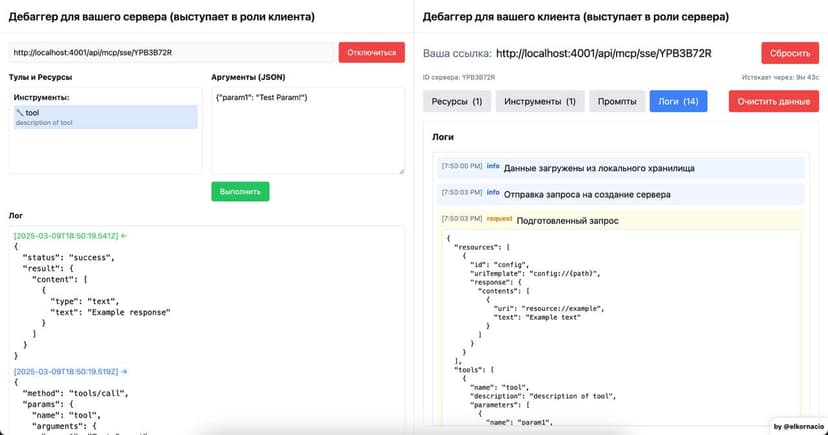Image resolution: width=828 pixels, height=435 pixels.
Task: Click the blue outgoing arrow in the log
Action: tap(125, 370)
